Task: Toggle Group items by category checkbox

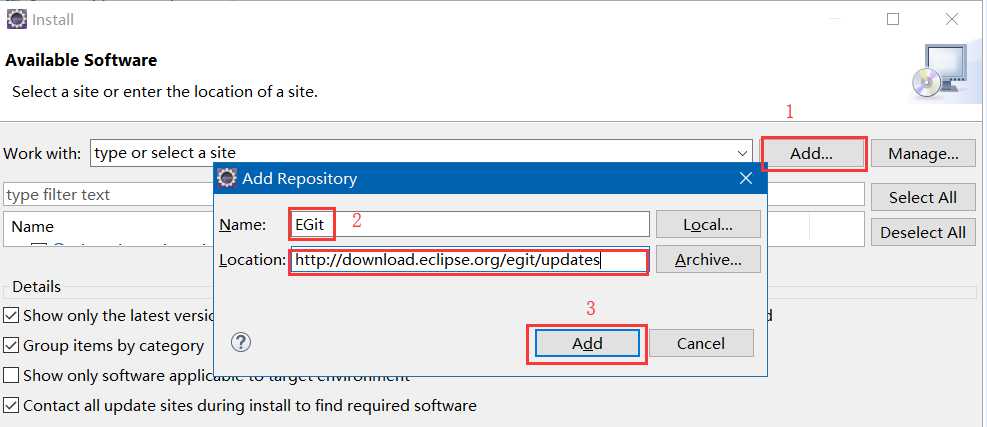Action: (11, 345)
